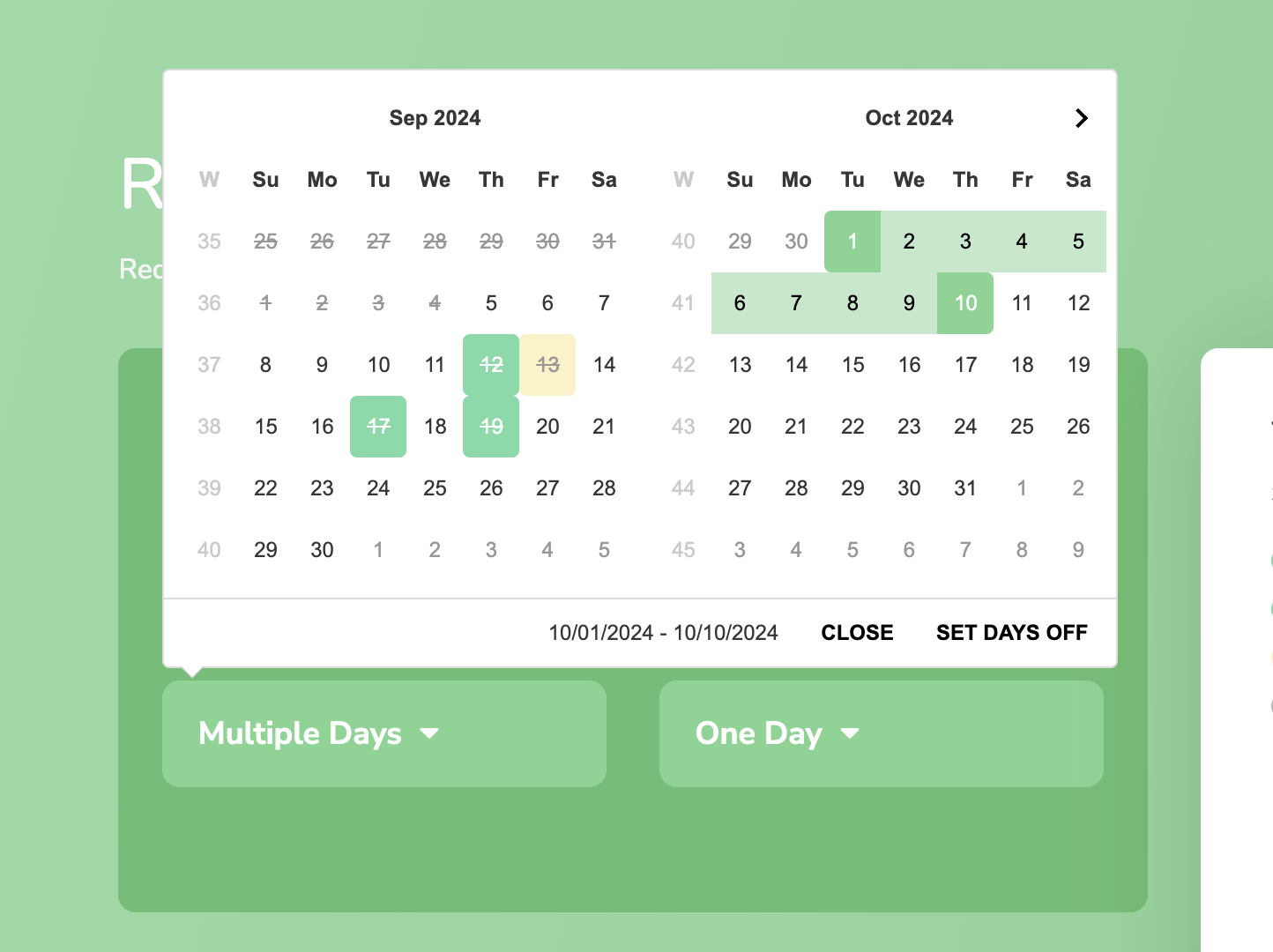Click selected date range text 10/01/2024 - 10/10/2024

663,633
